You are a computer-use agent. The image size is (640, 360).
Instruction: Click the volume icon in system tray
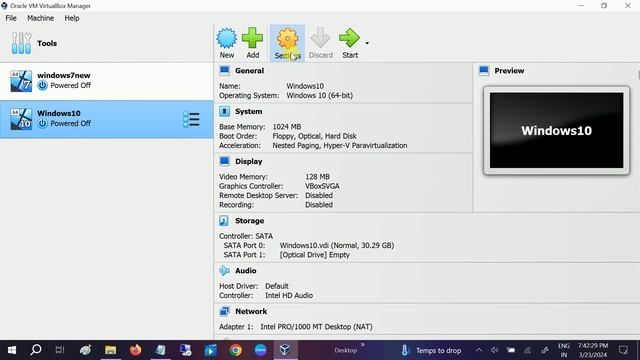coord(495,350)
